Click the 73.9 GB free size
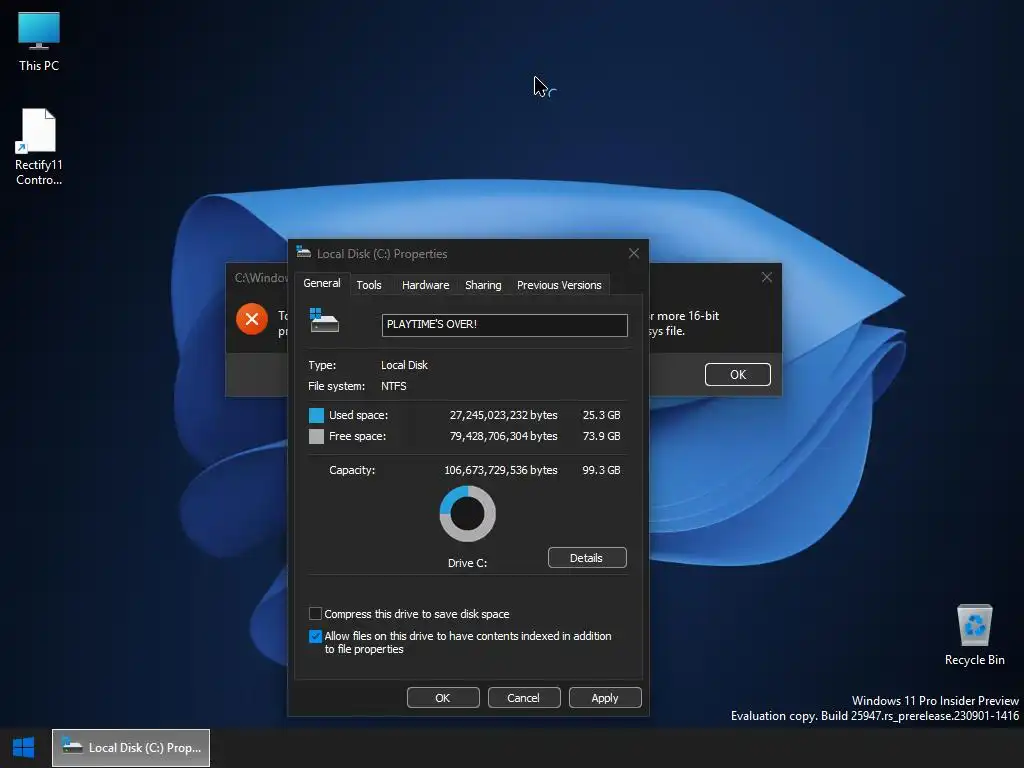1024x768 pixels. pos(601,436)
